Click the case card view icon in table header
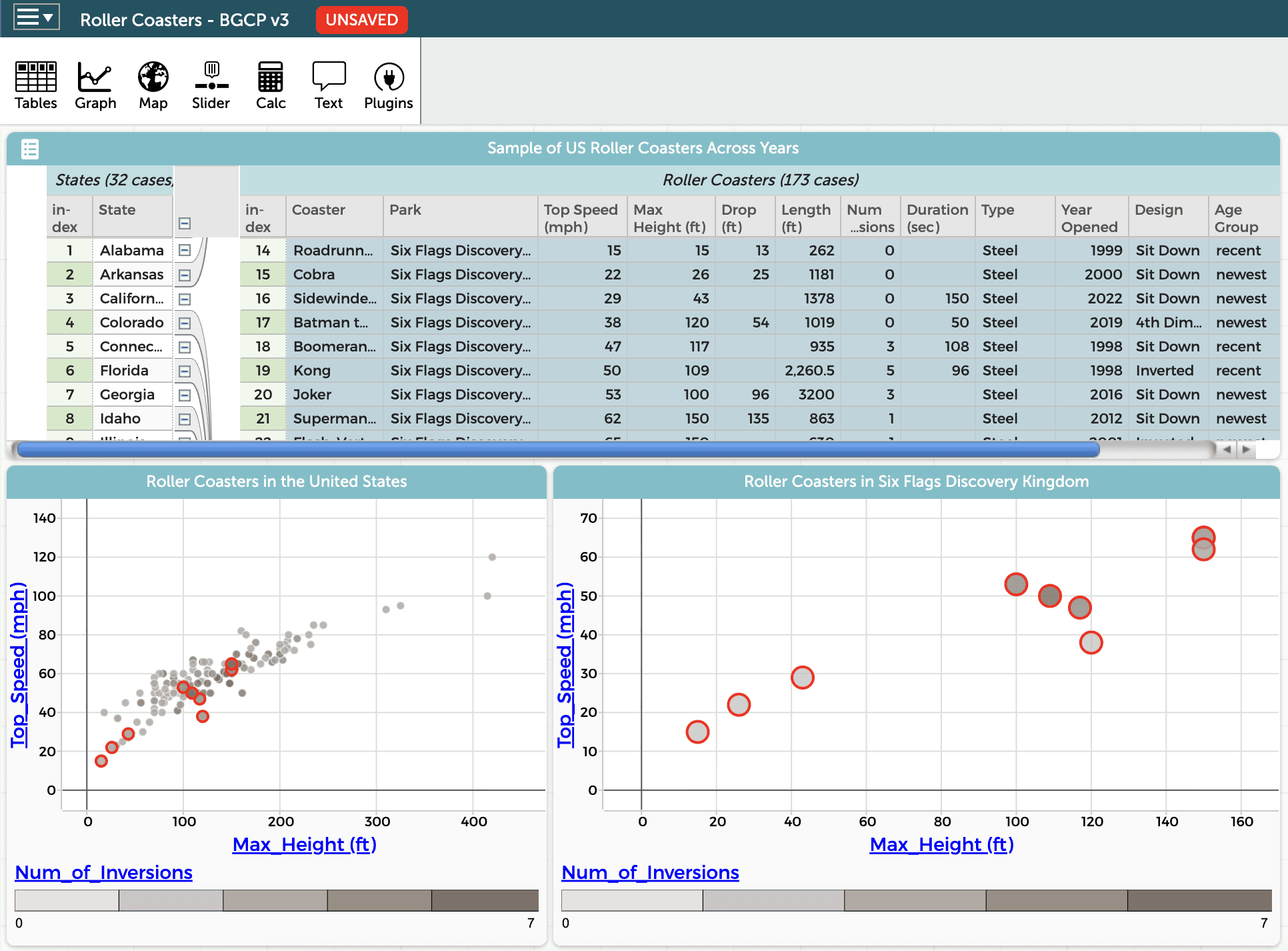This screenshot has width=1288, height=951. click(x=30, y=149)
